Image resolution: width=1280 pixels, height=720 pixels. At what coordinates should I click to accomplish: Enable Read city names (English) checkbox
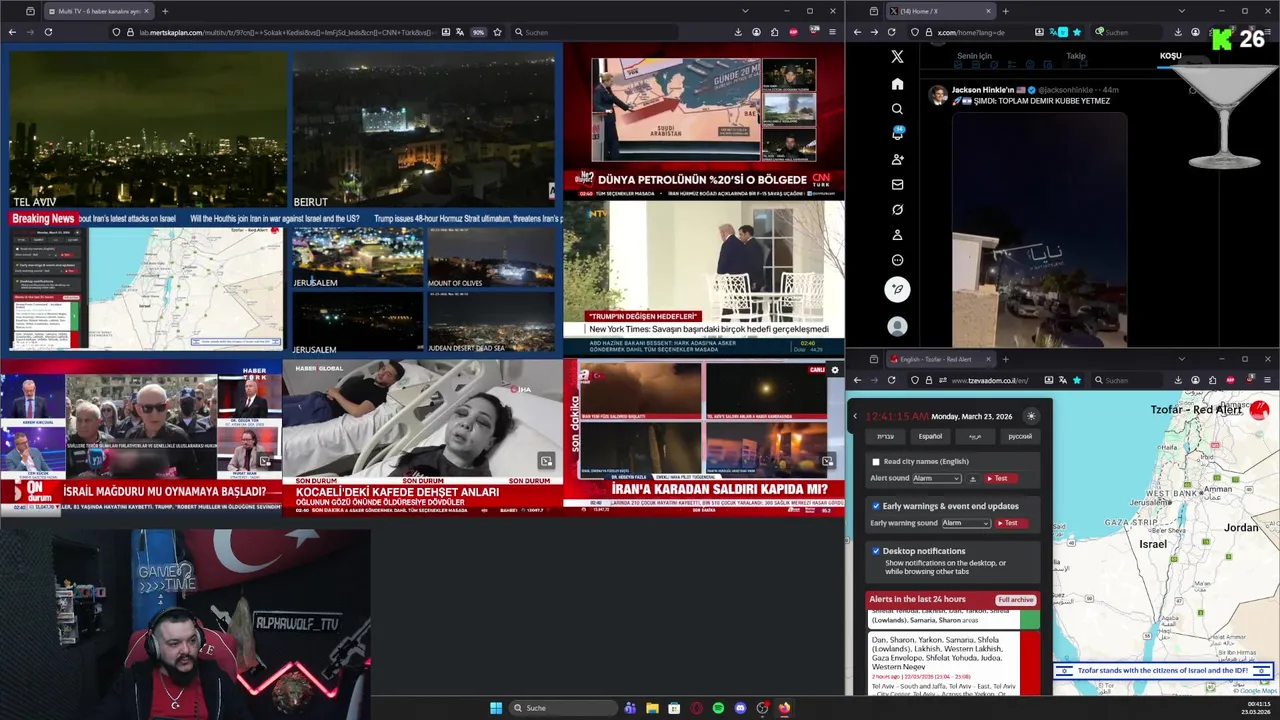(x=876, y=462)
